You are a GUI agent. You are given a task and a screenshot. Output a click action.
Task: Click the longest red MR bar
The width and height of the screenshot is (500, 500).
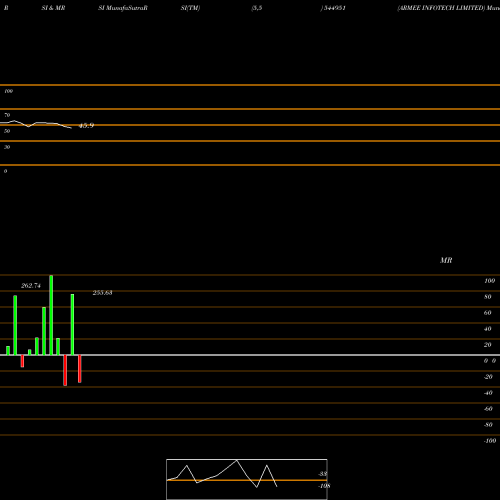pos(65,370)
